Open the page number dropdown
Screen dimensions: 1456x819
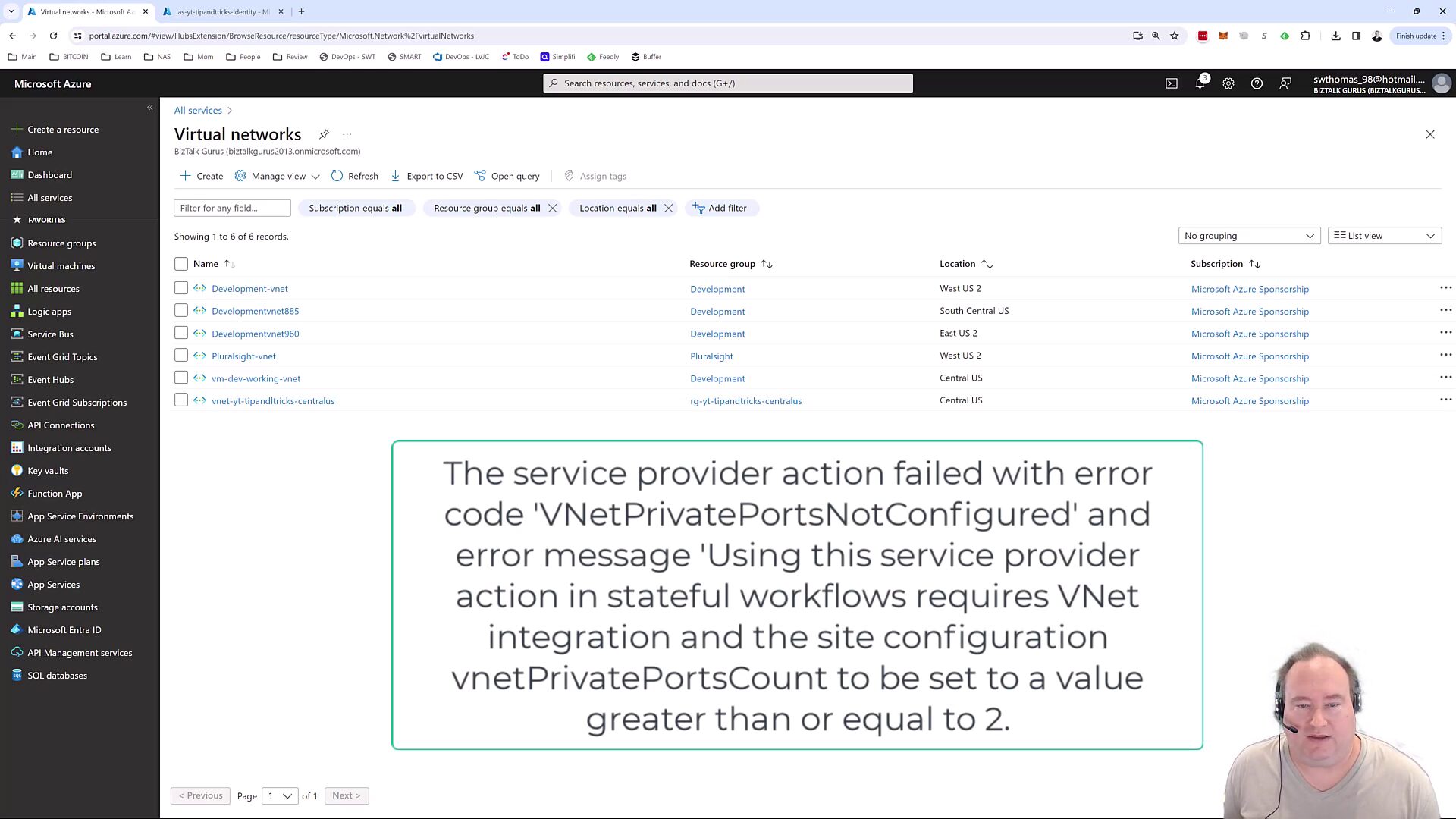pyautogui.click(x=279, y=795)
